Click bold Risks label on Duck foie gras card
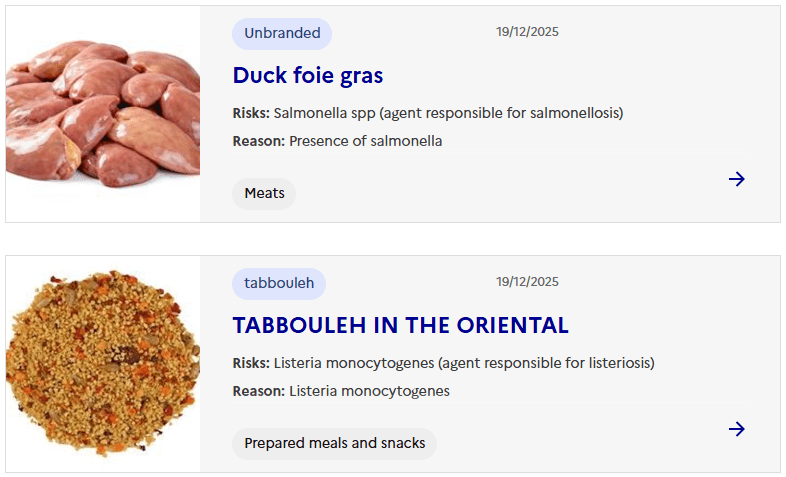This screenshot has width=786, height=477. click(251, 113)
